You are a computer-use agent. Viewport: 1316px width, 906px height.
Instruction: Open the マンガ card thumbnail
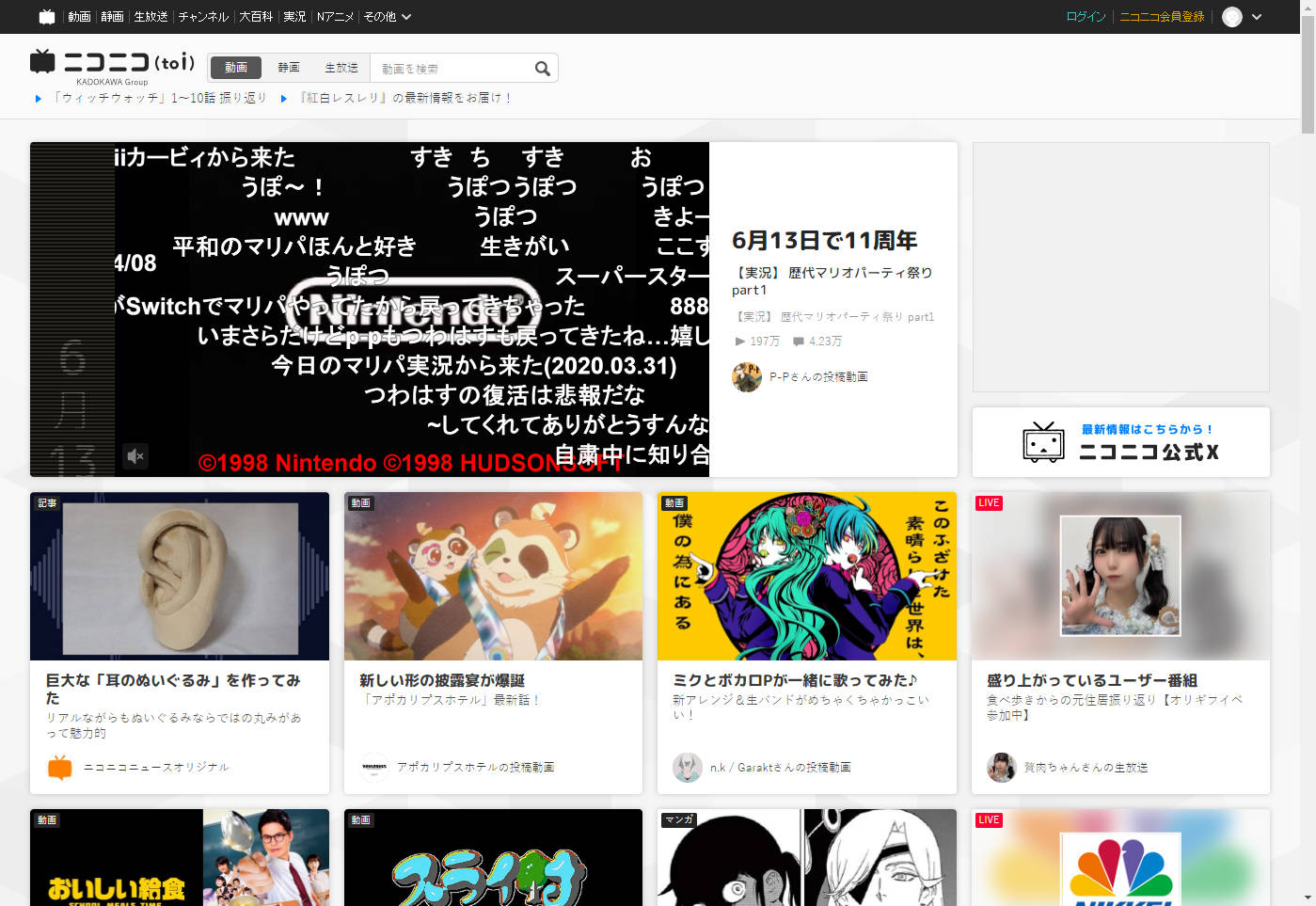tap(807, 857)
